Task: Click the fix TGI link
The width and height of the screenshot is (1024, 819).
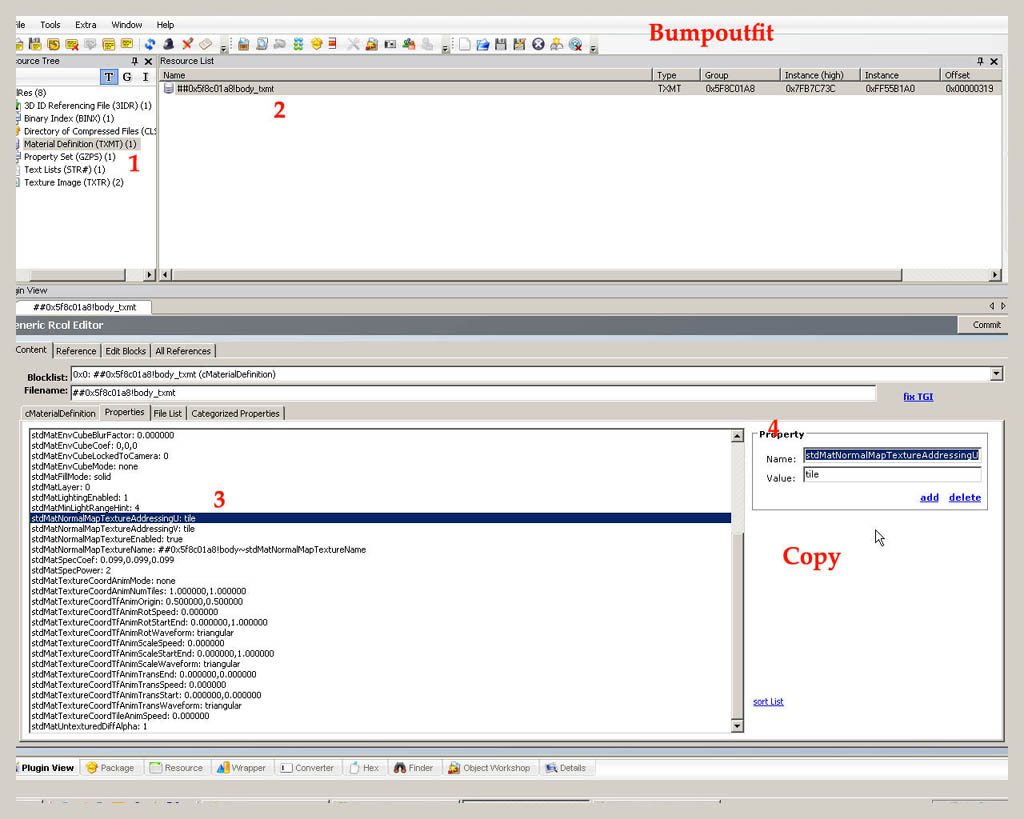Action: [917, 397]
